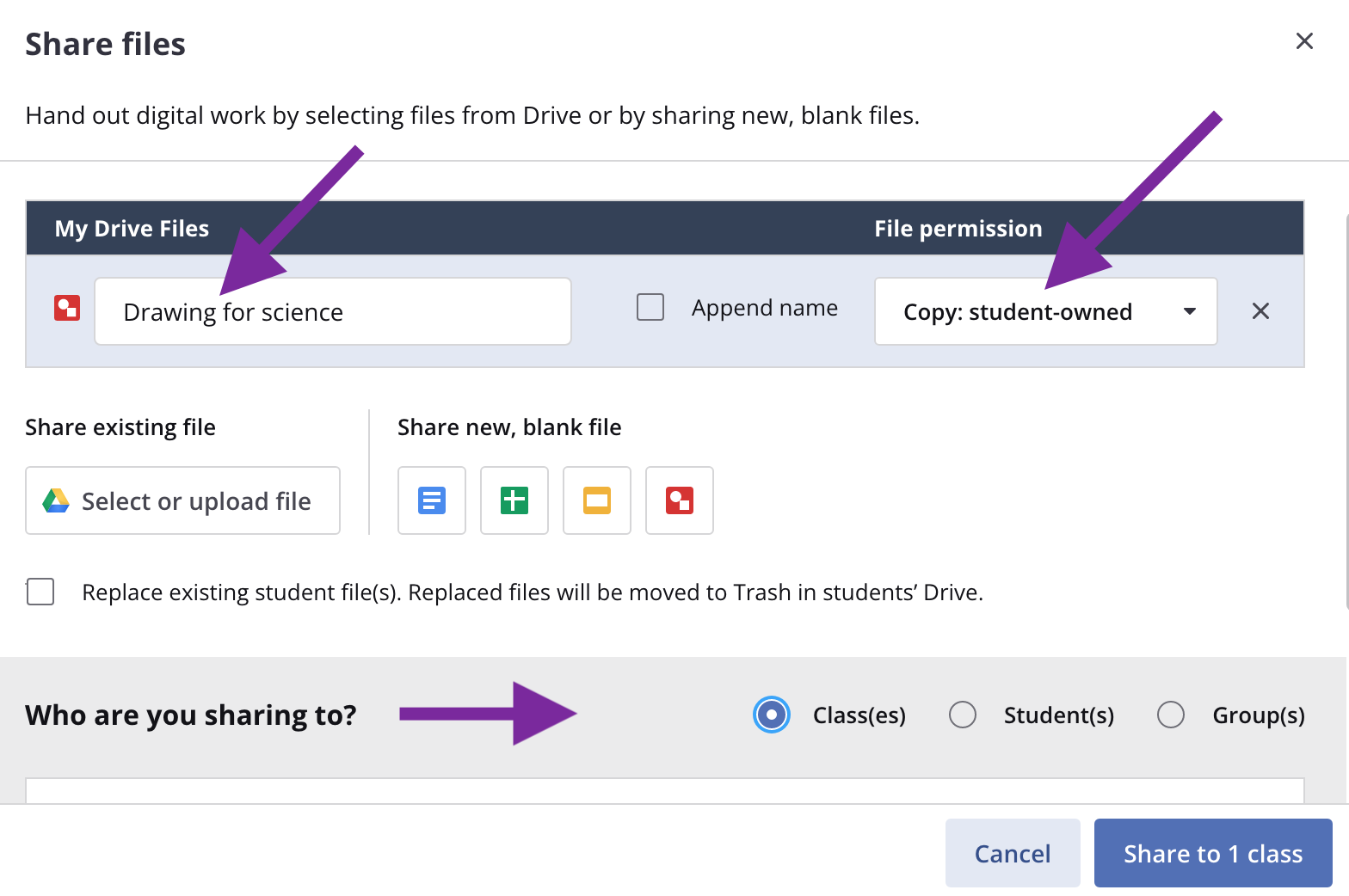Enable the Append name checkbox
1349x896 pixels.
click(x=650, y=308)
